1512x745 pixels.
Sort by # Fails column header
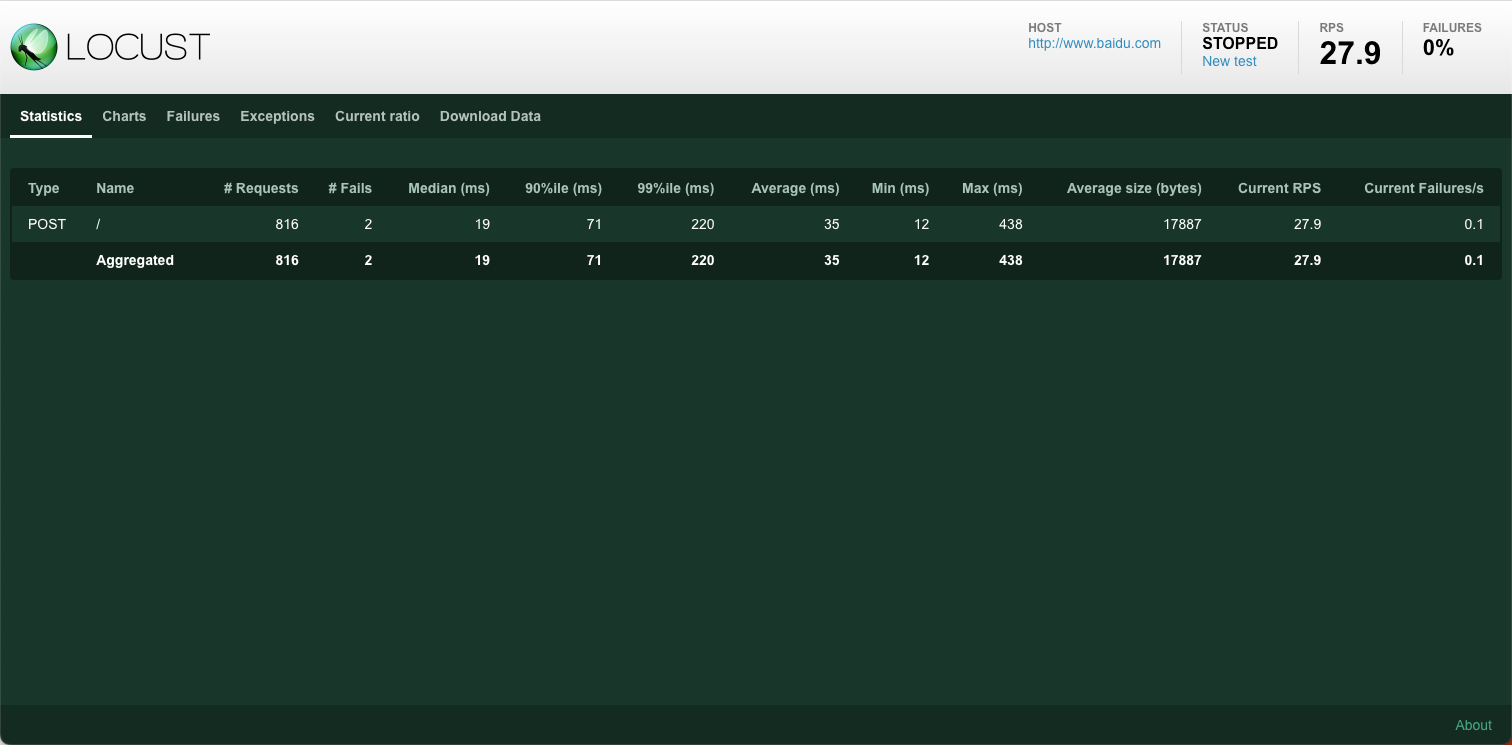coord(350,188)
